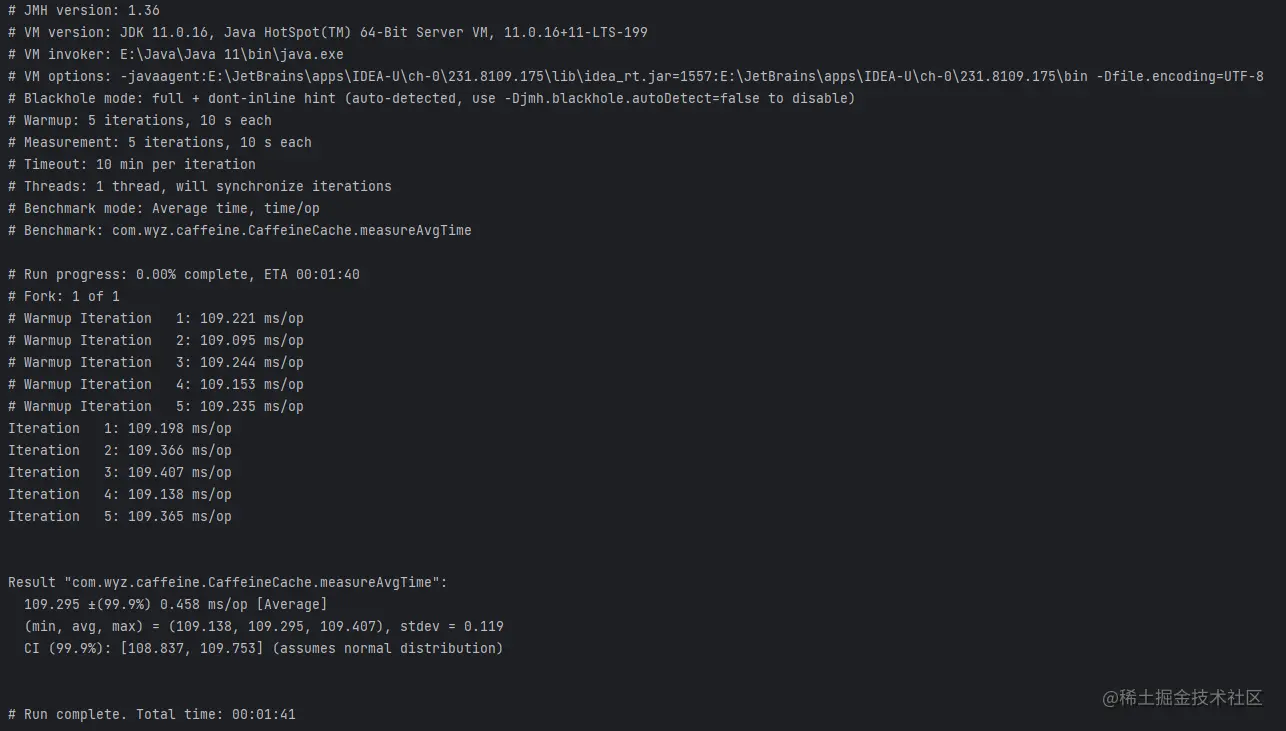The width and height of the screenshot is (1286, 731).
Task: Click the java.exe VM invoker path
Action: (x=232, y=54)
